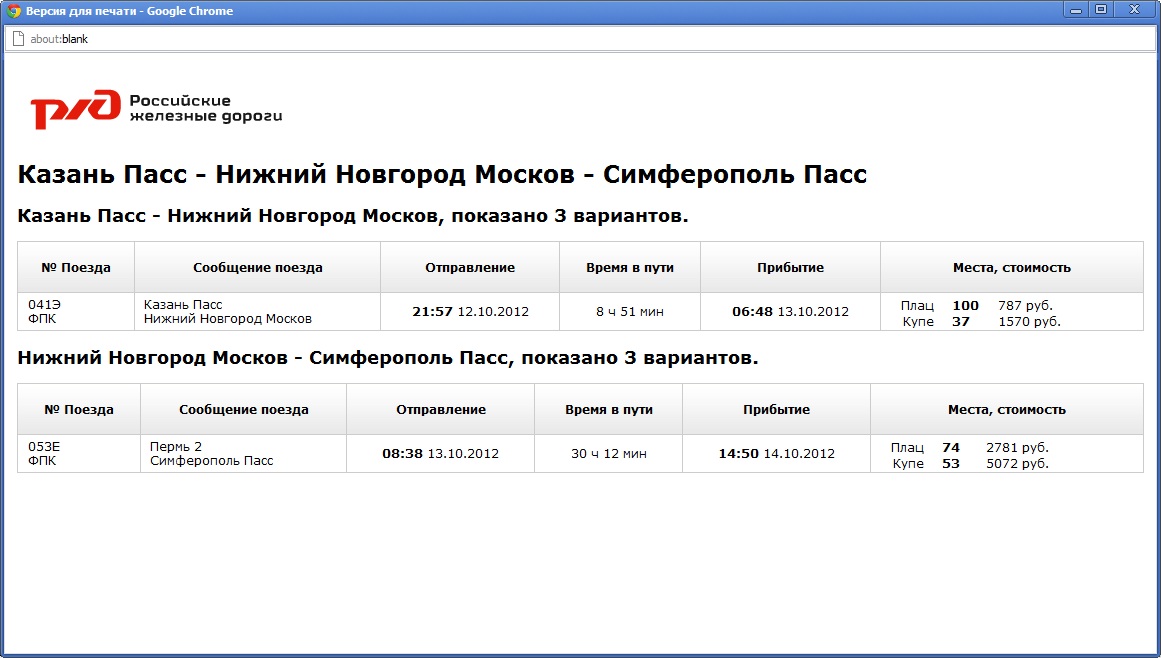Click the 787 руб. Плац price
The height and width of the screenshot is (658, 1161).
pyautogui.click(x=1025, y=305)
